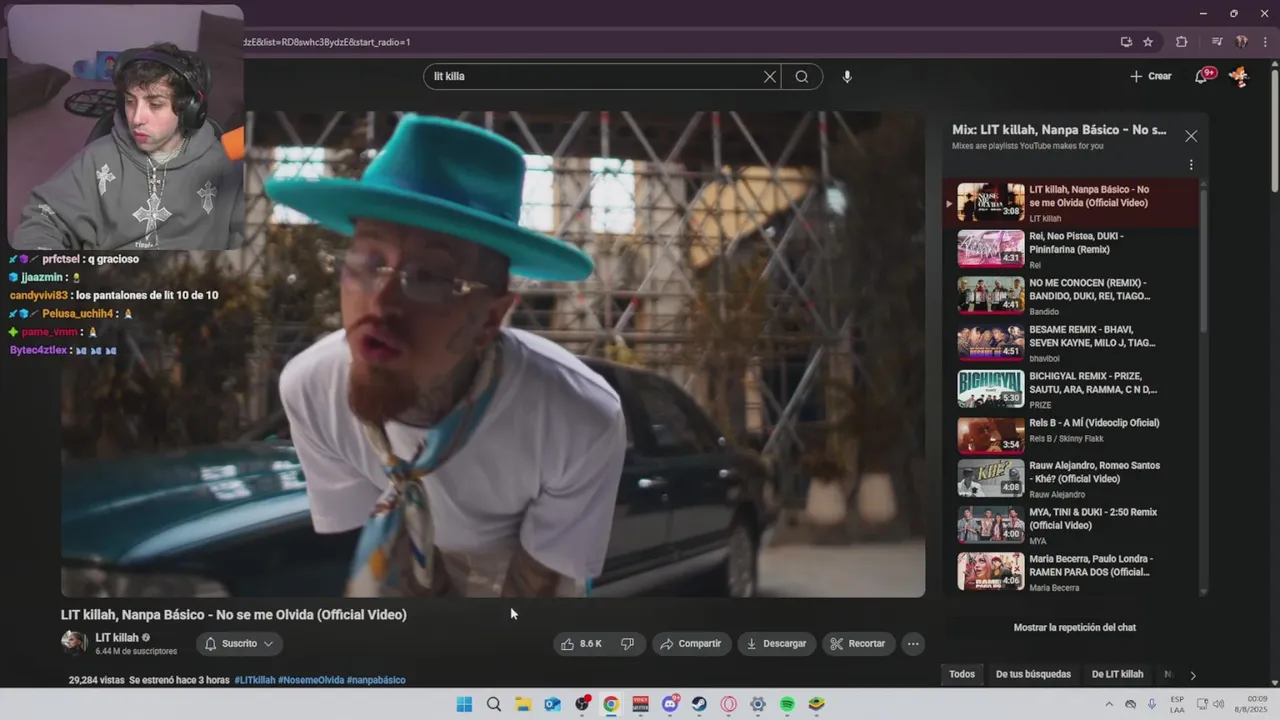
Task: Open Discord from the taskbar
Action: click(x=670, y=704)
